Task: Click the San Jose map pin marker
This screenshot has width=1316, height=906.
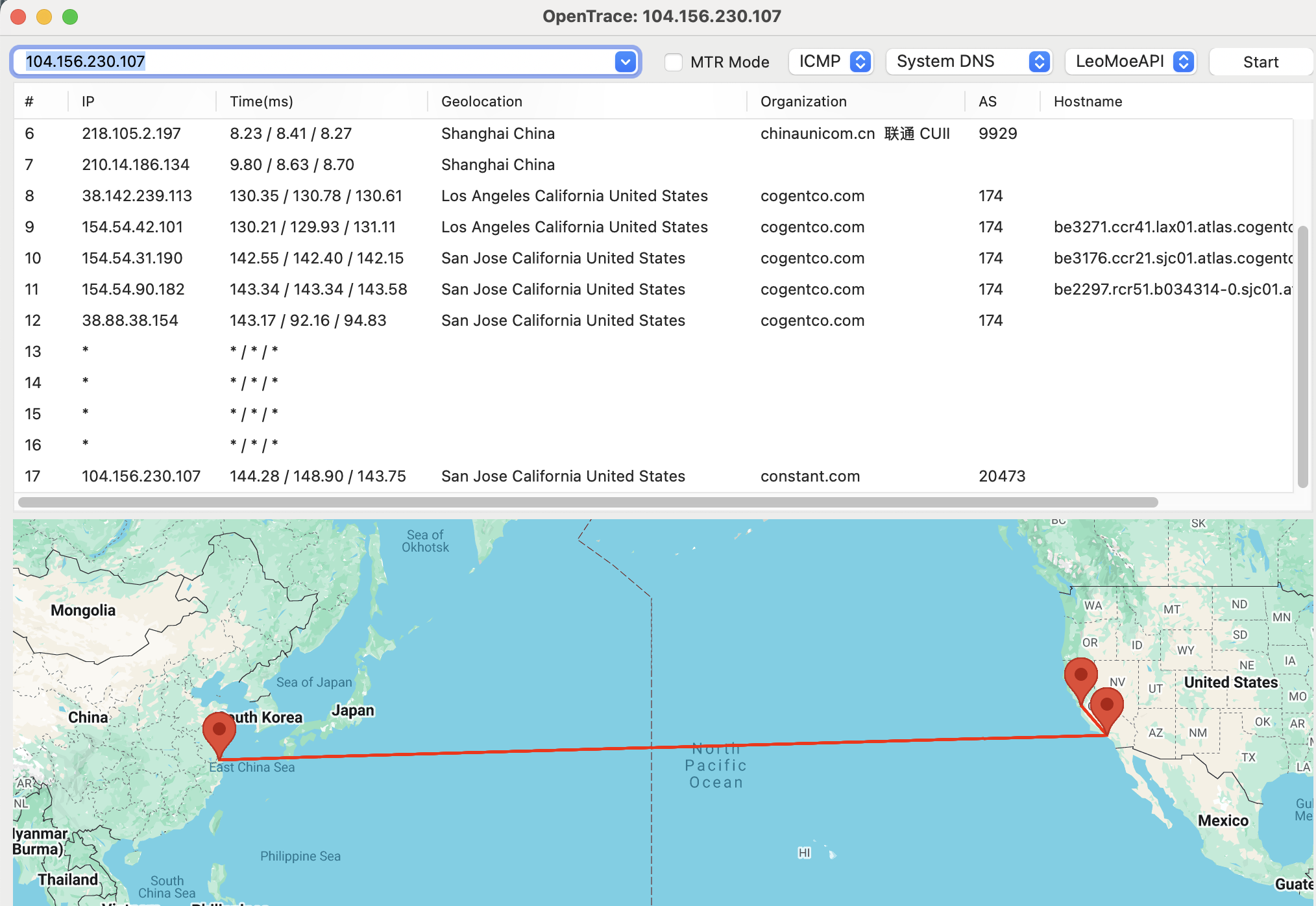Action: (1080, 677)
